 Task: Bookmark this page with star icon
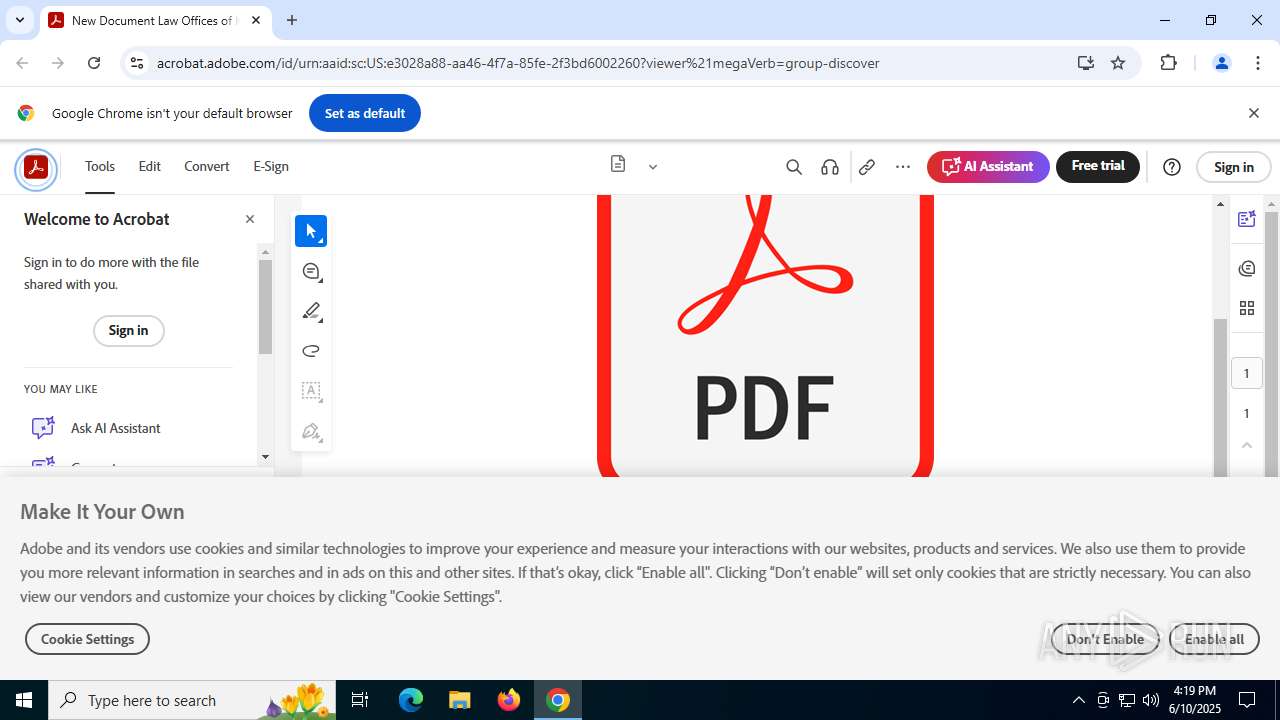click(x=1118, y=63)
